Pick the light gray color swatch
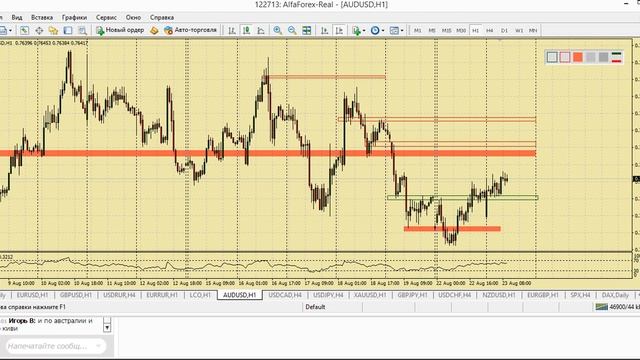Viewport: 640px width, 360px height. pos(591,57)
